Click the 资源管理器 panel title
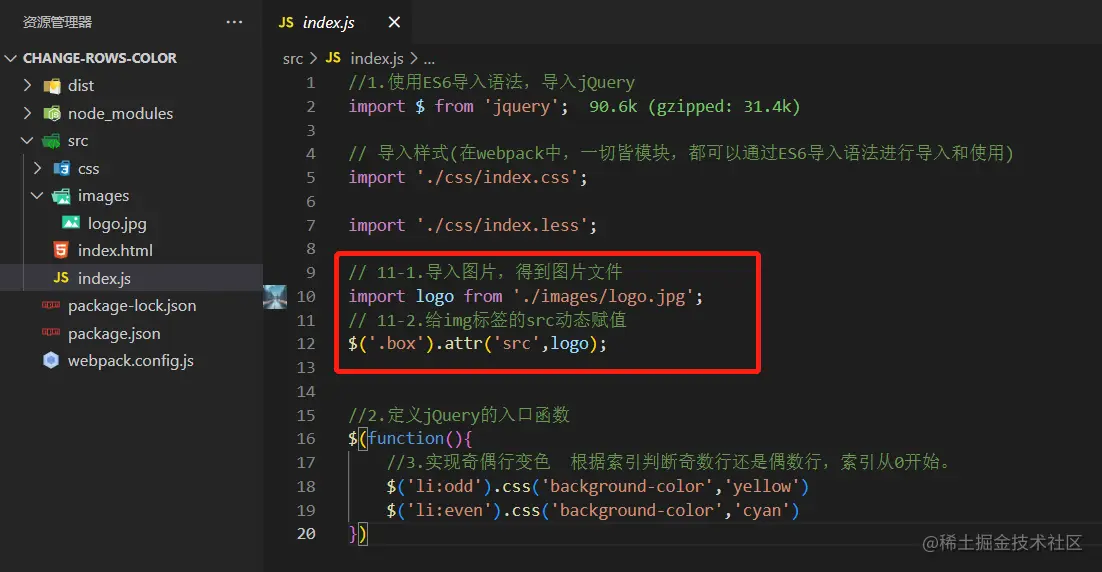The image size is (1102, 572). click(x=58, y=22)
